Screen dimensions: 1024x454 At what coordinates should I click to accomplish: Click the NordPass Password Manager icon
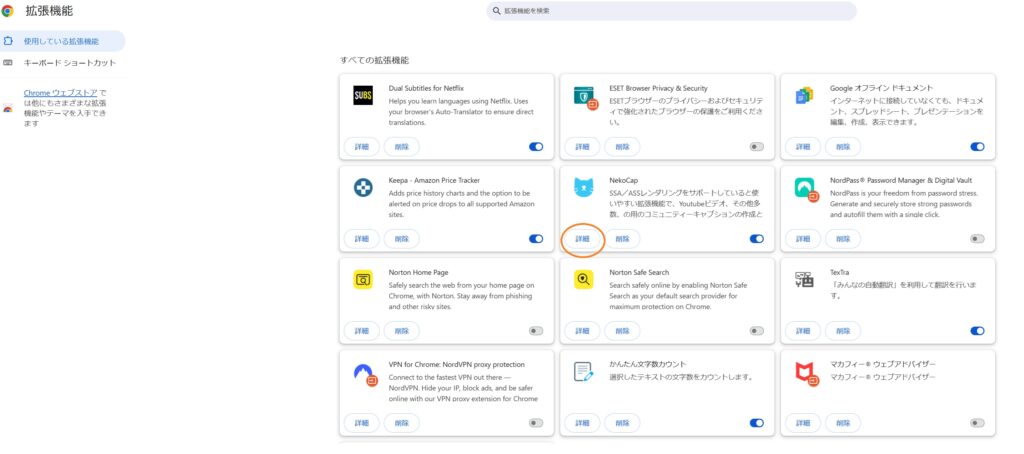[x=807, y=189]
